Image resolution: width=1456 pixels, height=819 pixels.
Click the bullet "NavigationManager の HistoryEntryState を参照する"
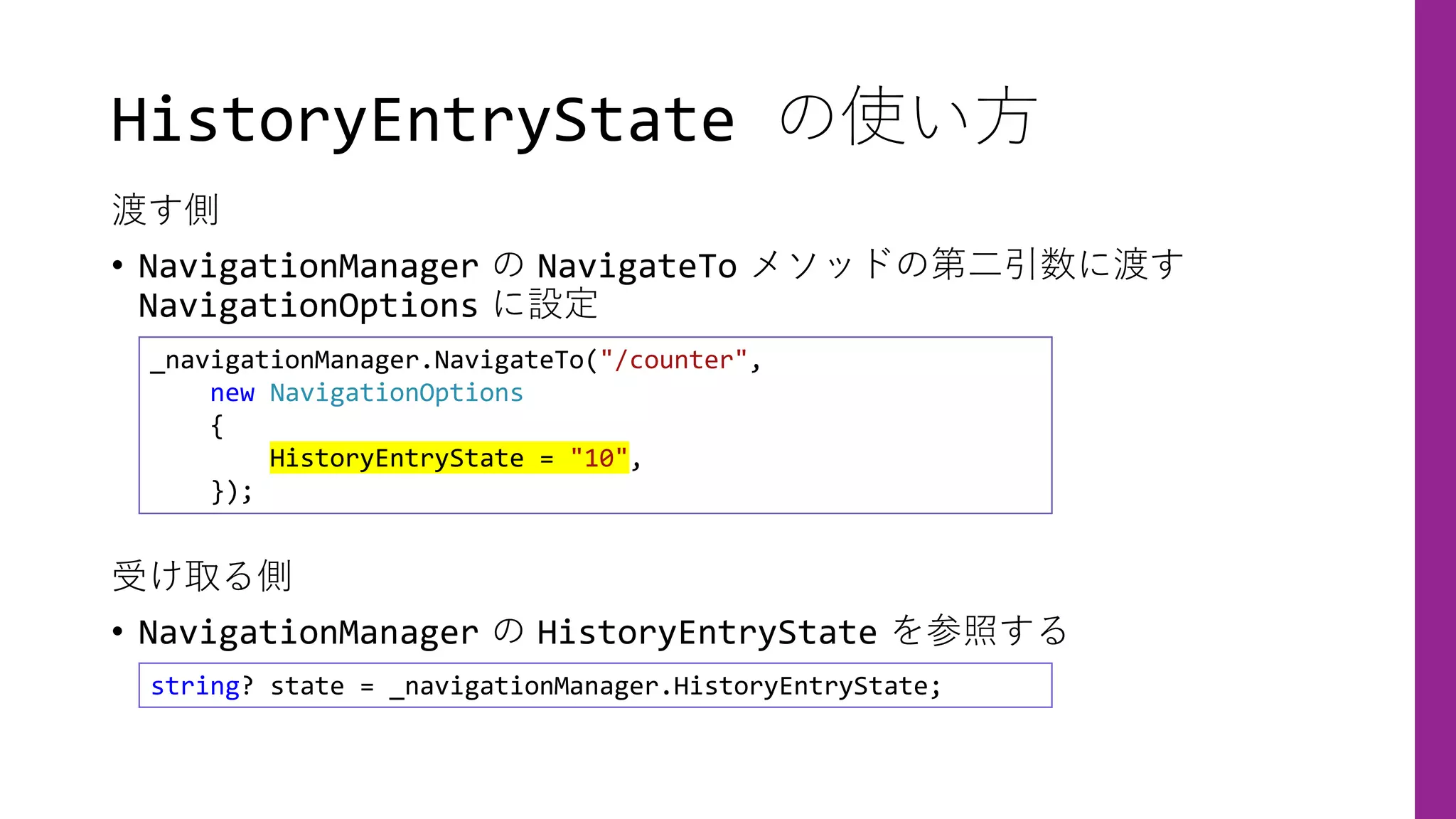click(603, 631)
